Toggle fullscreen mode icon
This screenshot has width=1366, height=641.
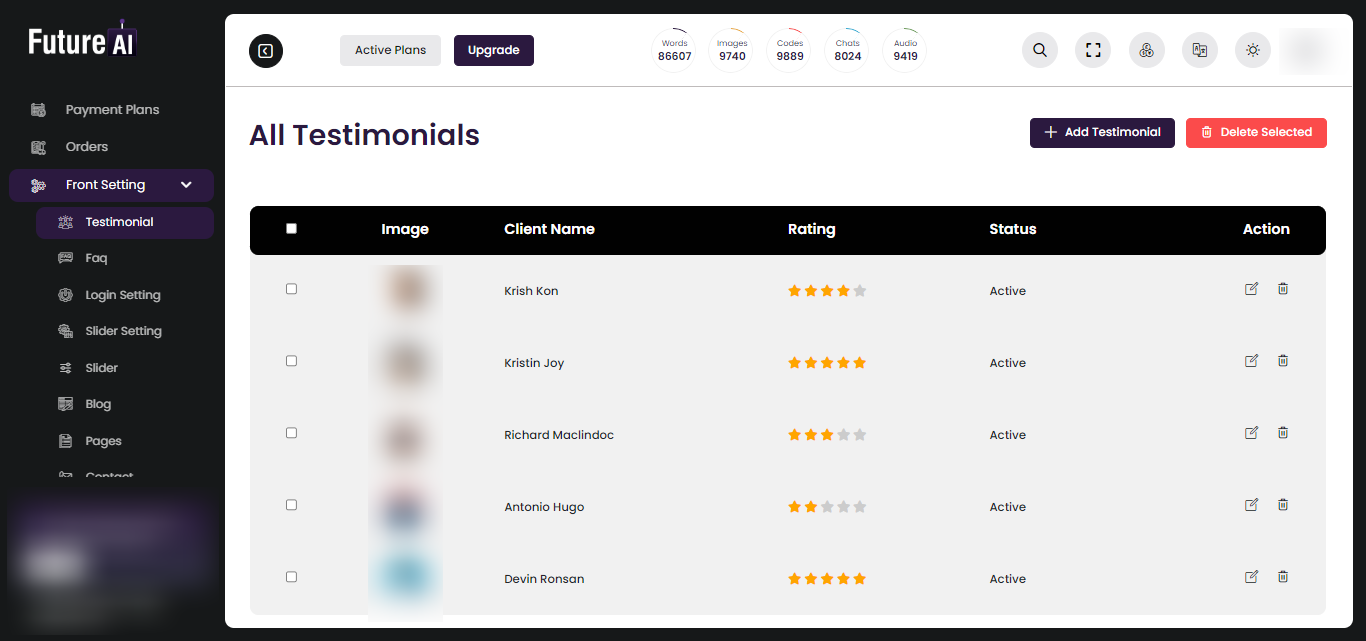1093,50
